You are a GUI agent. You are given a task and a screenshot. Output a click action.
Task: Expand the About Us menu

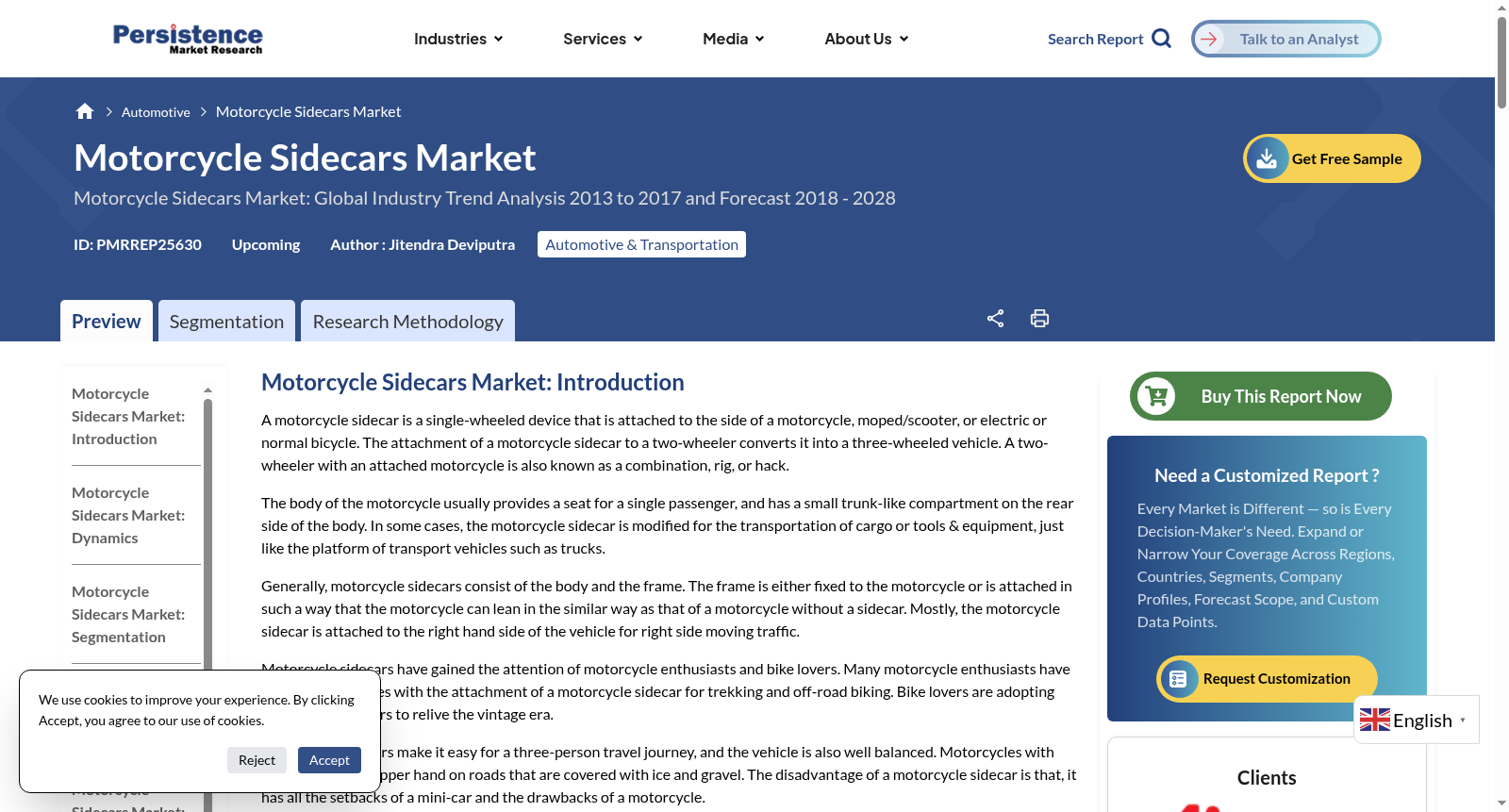(x=866, y=39)
